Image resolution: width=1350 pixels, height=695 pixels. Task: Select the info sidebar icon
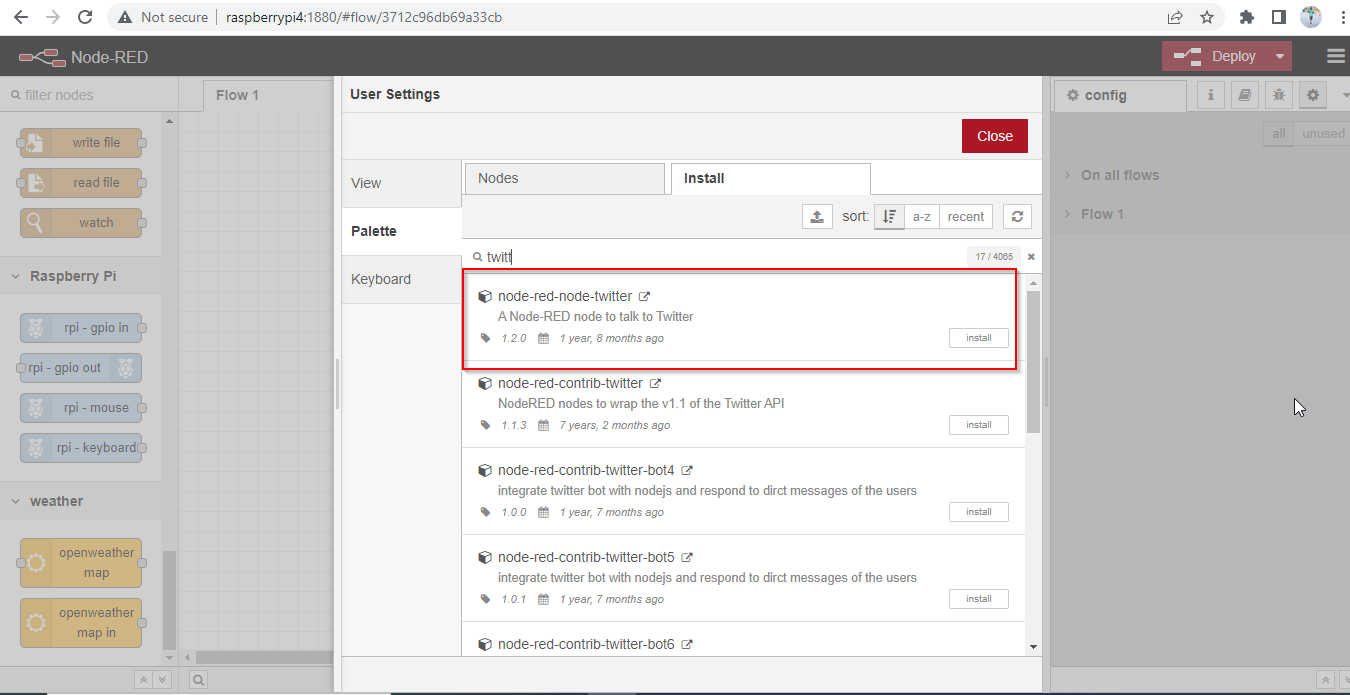click(1210, 94)
